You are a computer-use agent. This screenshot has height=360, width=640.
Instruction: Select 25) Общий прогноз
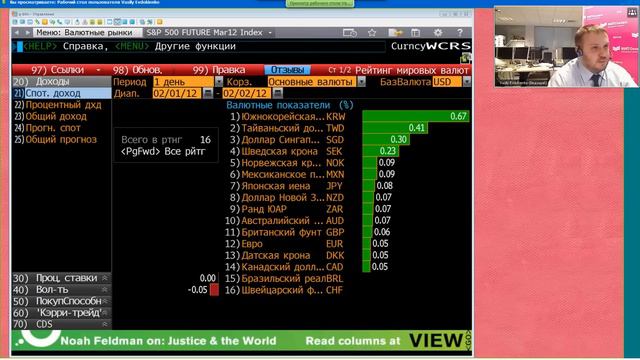pos(56,140)
